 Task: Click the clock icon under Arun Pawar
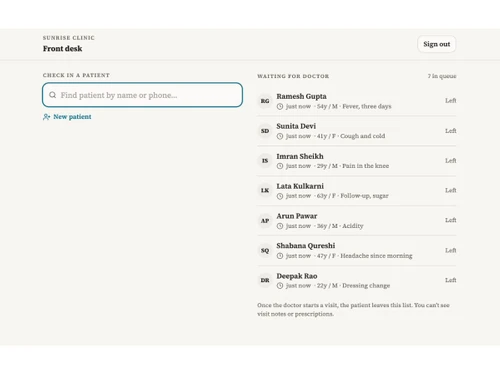[x=280, y=226]
